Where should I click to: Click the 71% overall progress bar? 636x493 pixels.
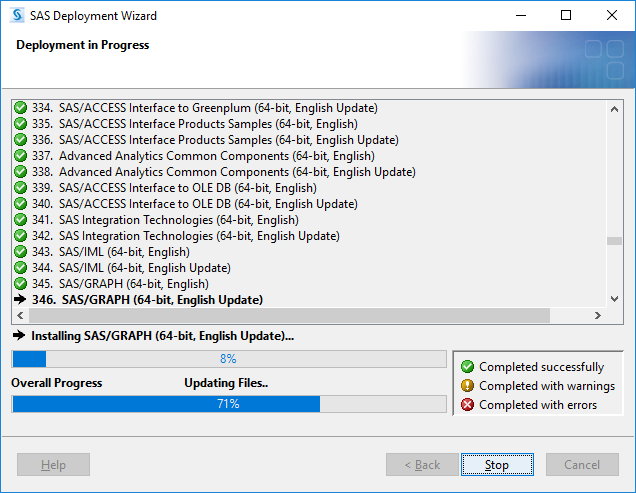click(x=229, y=404)
